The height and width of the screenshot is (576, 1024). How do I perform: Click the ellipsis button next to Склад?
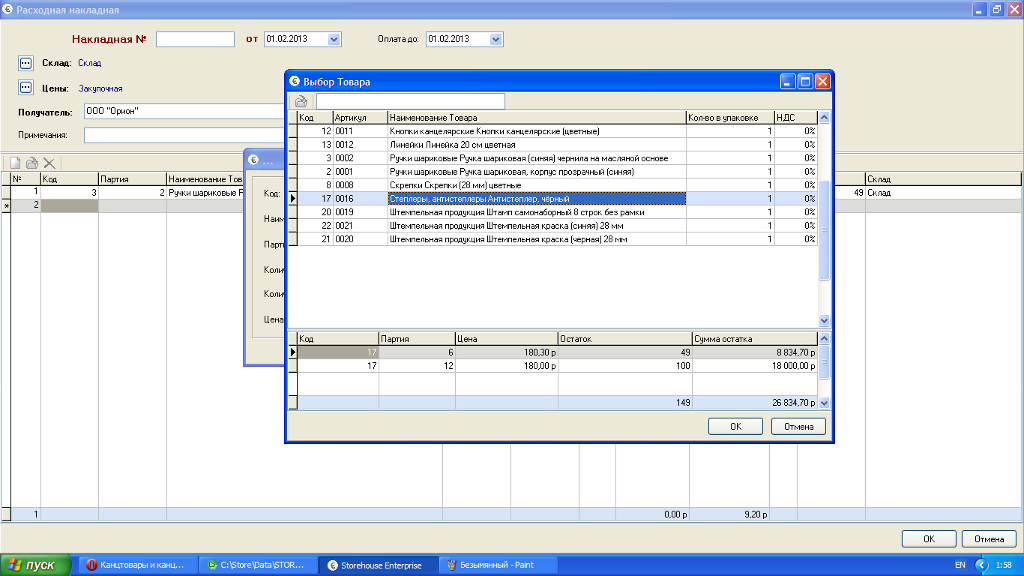tap(27, 63)
